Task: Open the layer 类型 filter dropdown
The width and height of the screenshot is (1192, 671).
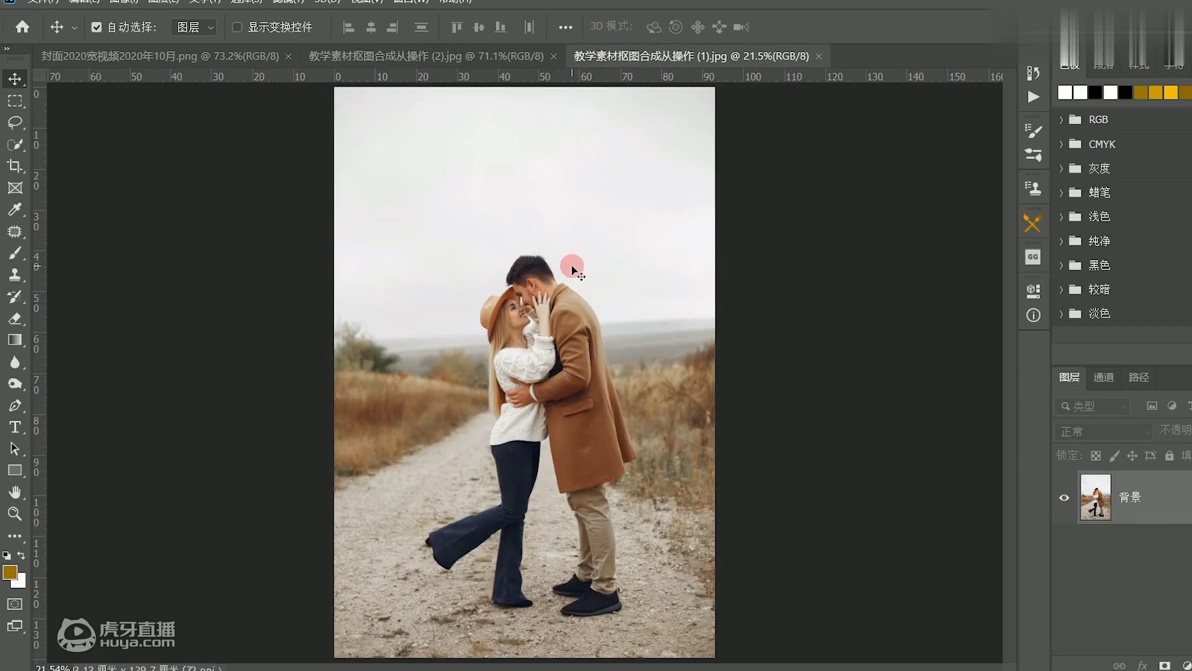Action: coord(1093,407)
